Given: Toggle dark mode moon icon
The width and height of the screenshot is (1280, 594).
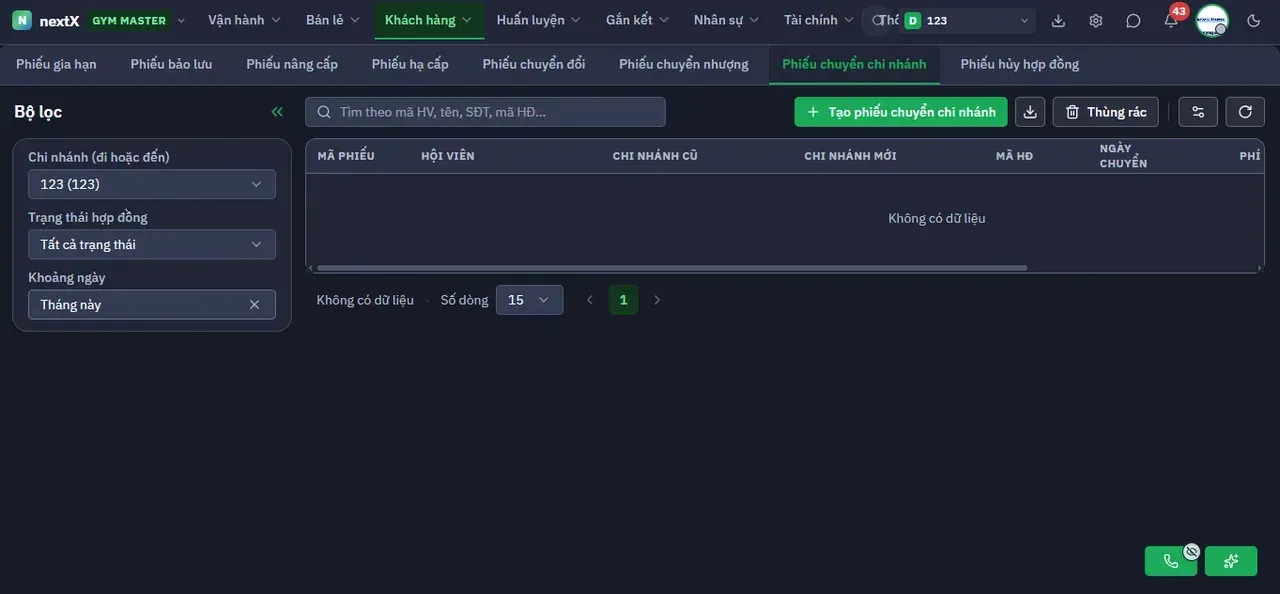Looking at the screenshot, I should point(1254,20).
